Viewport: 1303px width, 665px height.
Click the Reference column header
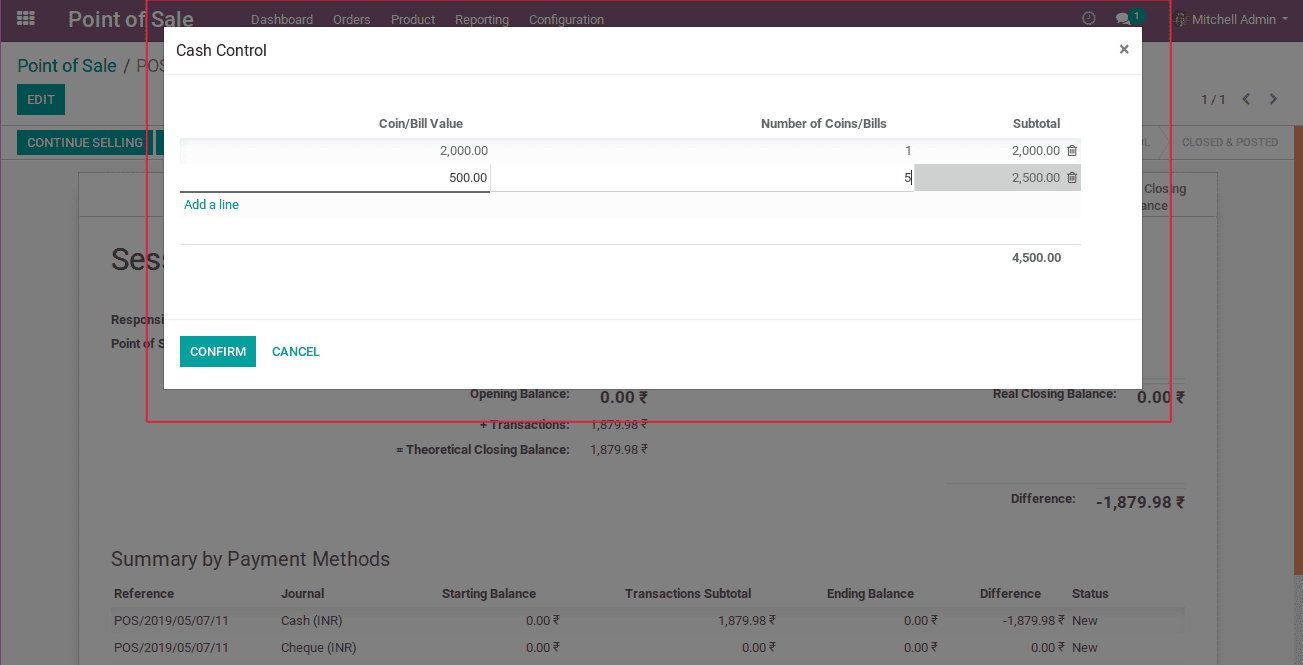point(144,593)
